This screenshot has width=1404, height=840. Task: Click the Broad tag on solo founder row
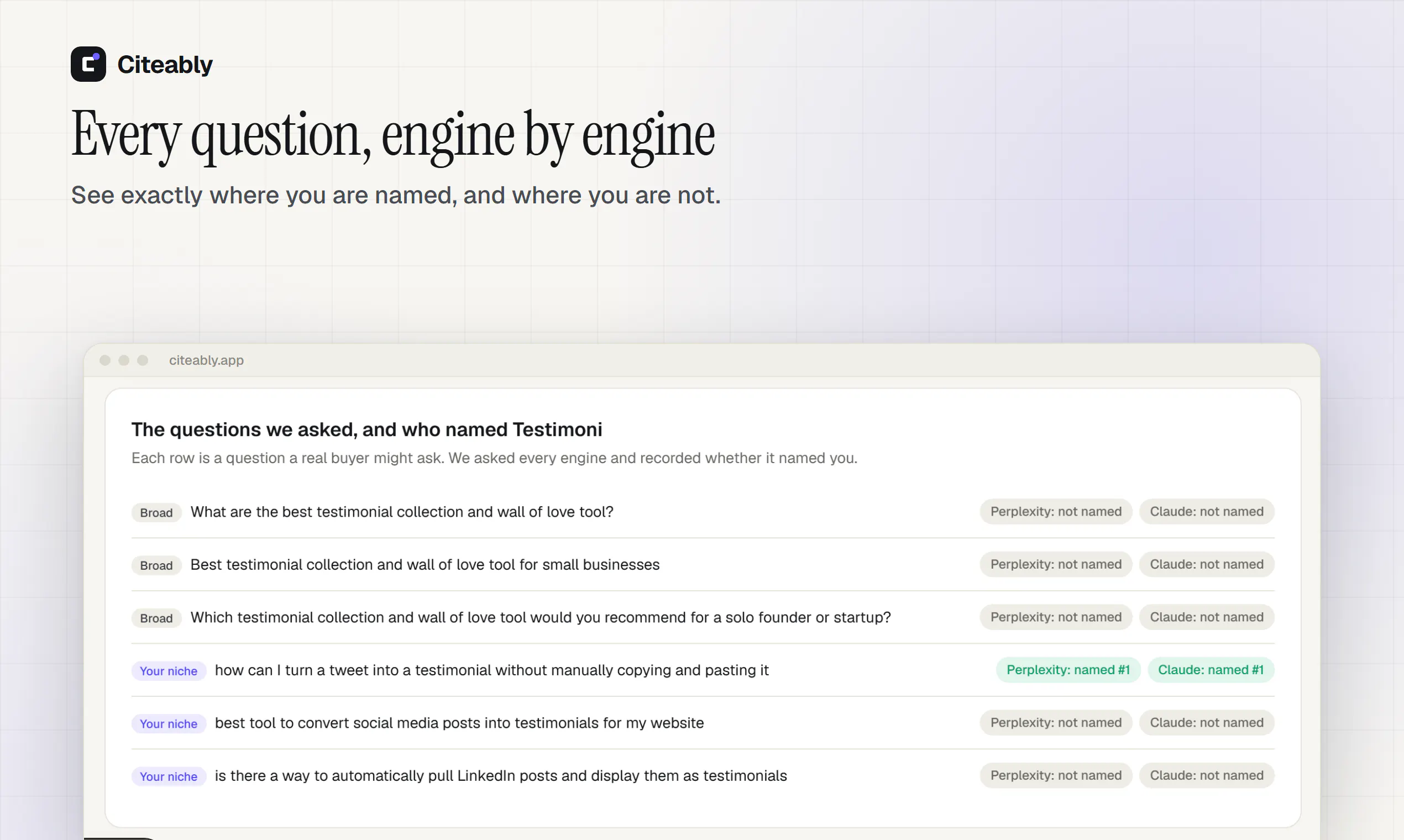pyautogui.click(x=156, y=618)
